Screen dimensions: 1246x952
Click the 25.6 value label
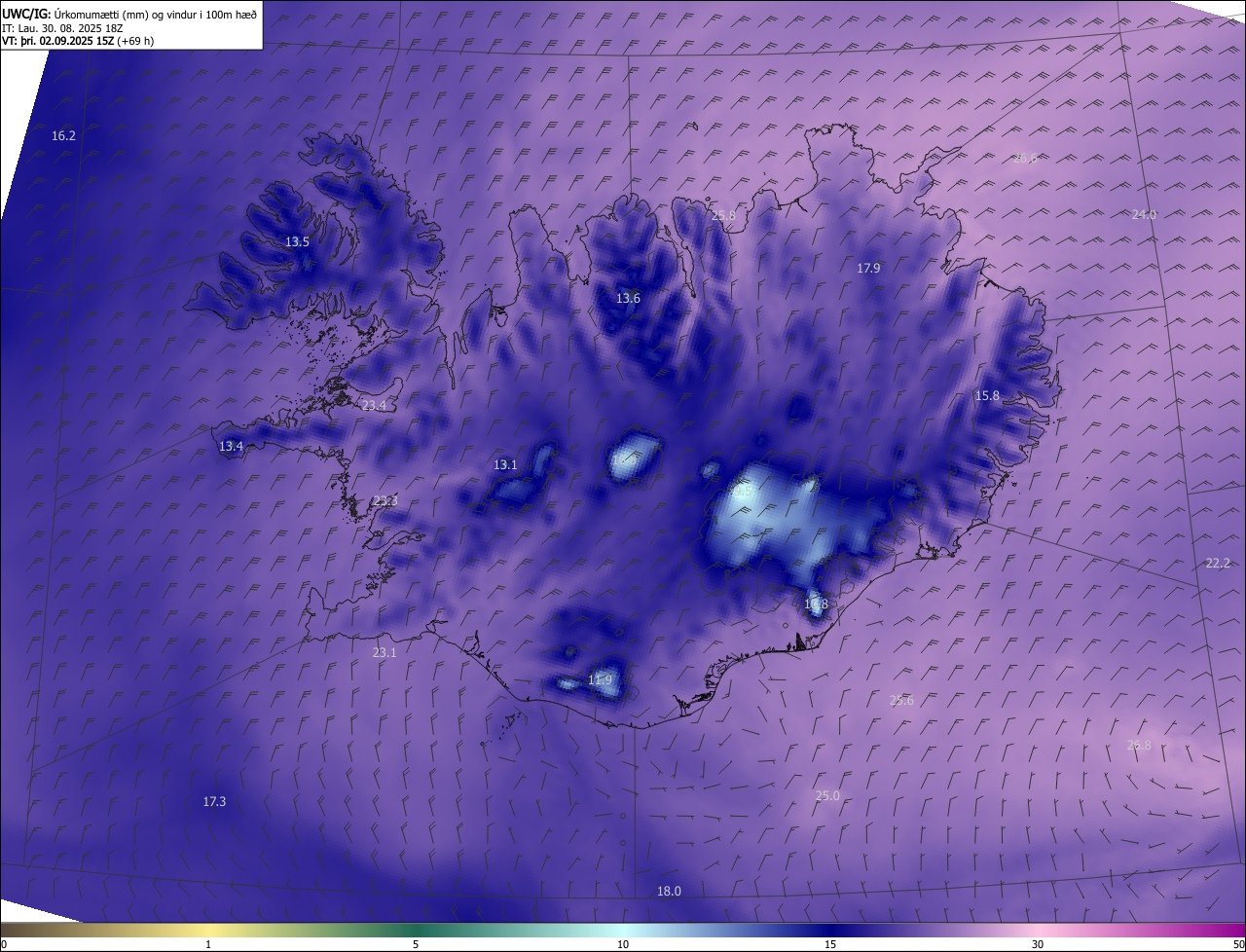tap(901, 701)
